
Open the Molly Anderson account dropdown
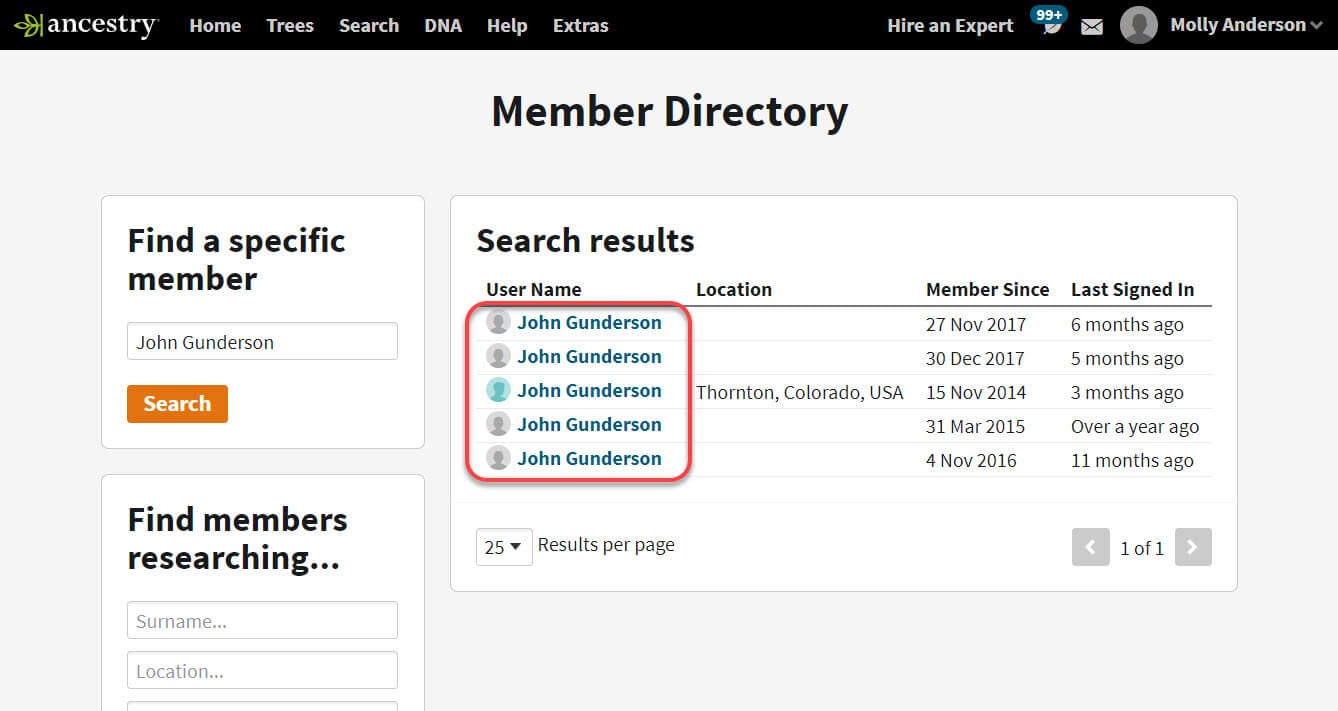tap(1246, 25)
